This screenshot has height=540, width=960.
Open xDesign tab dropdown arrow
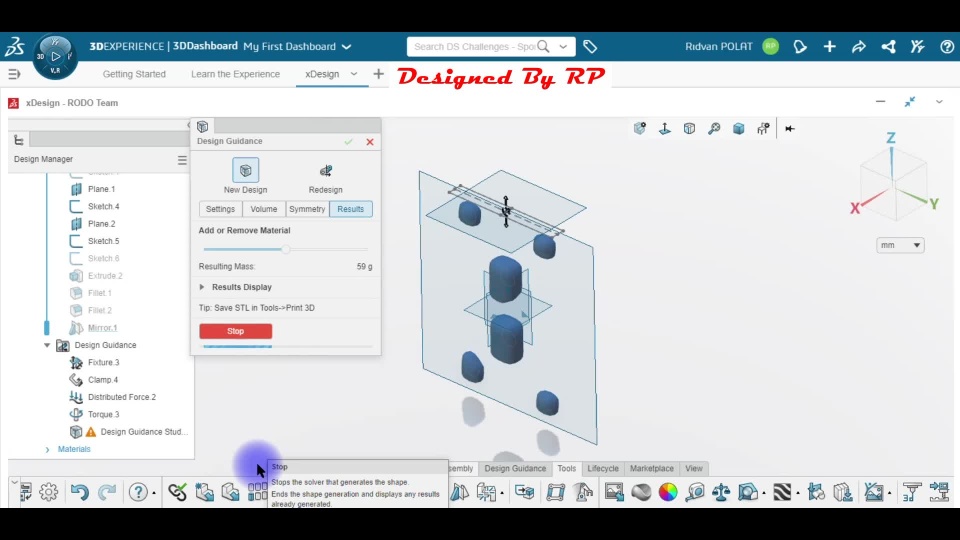pyautogui.click(x=354, y=74)
